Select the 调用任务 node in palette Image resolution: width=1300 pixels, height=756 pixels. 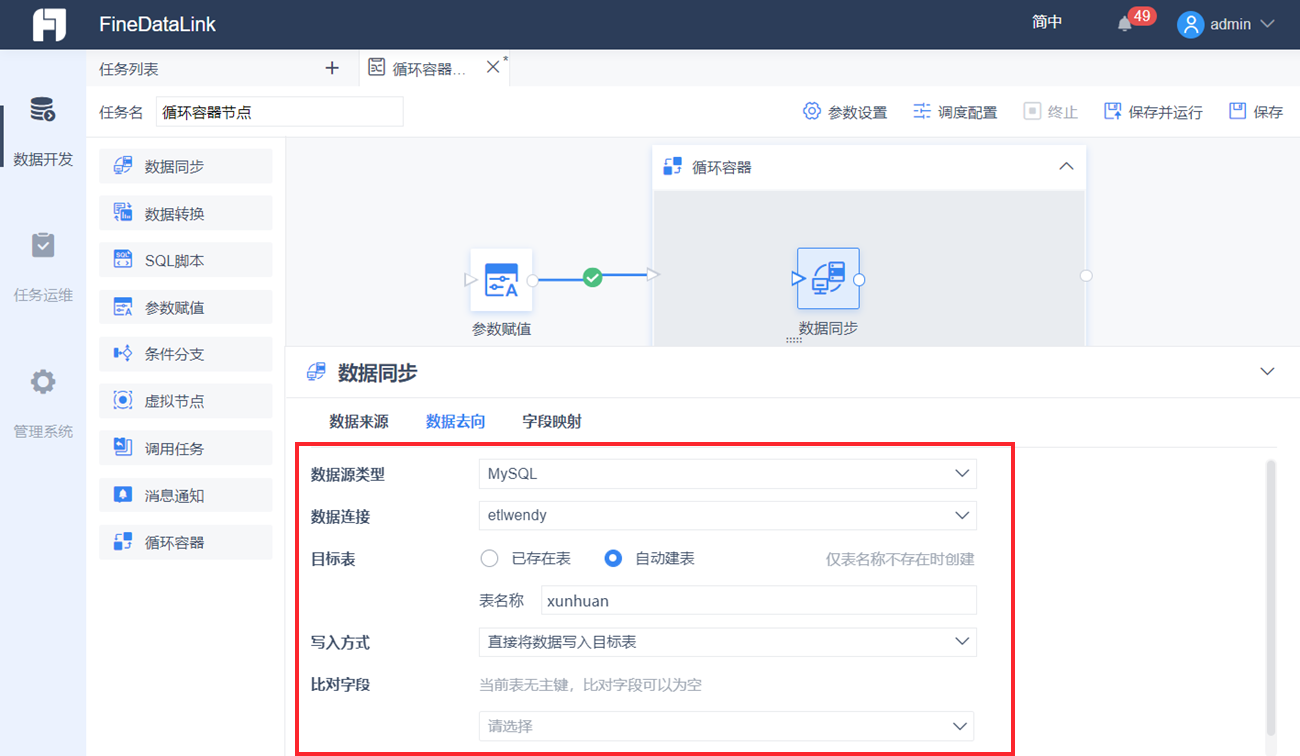186,448
